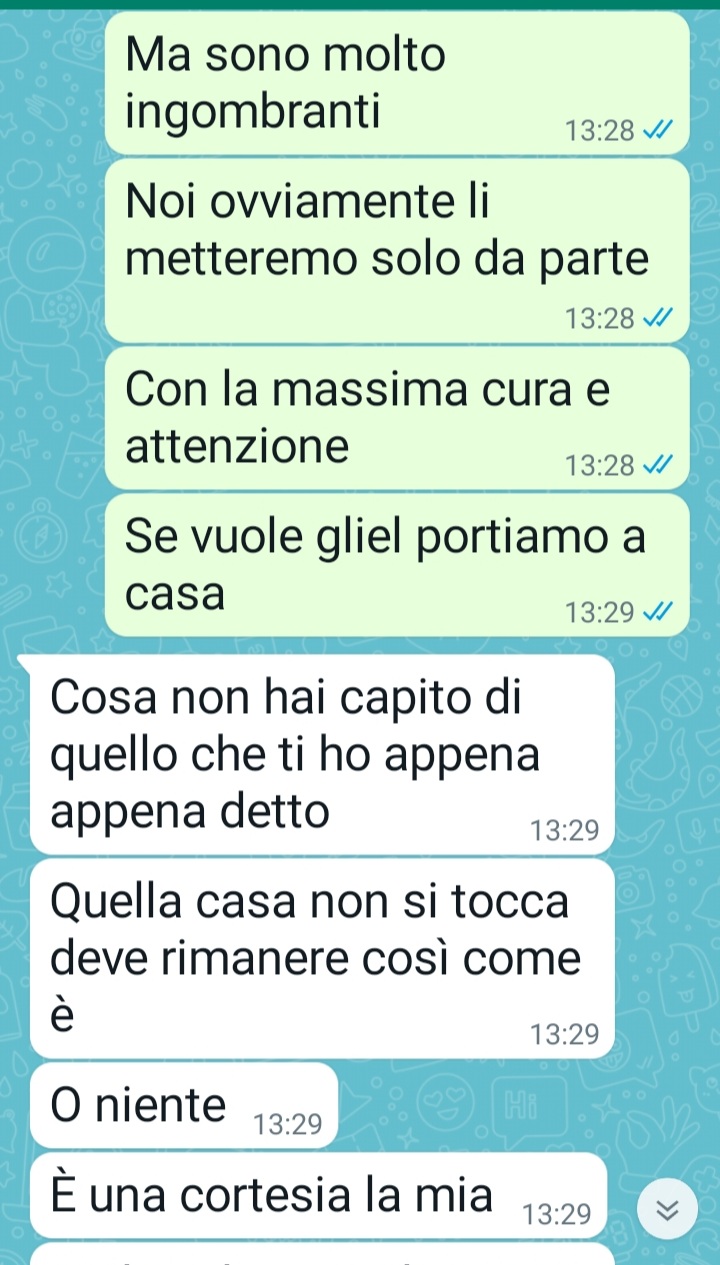Select the 'Cosa non hai capito' received message
The width and height of the screenshot is (720, 1265).
click(322, 755)
